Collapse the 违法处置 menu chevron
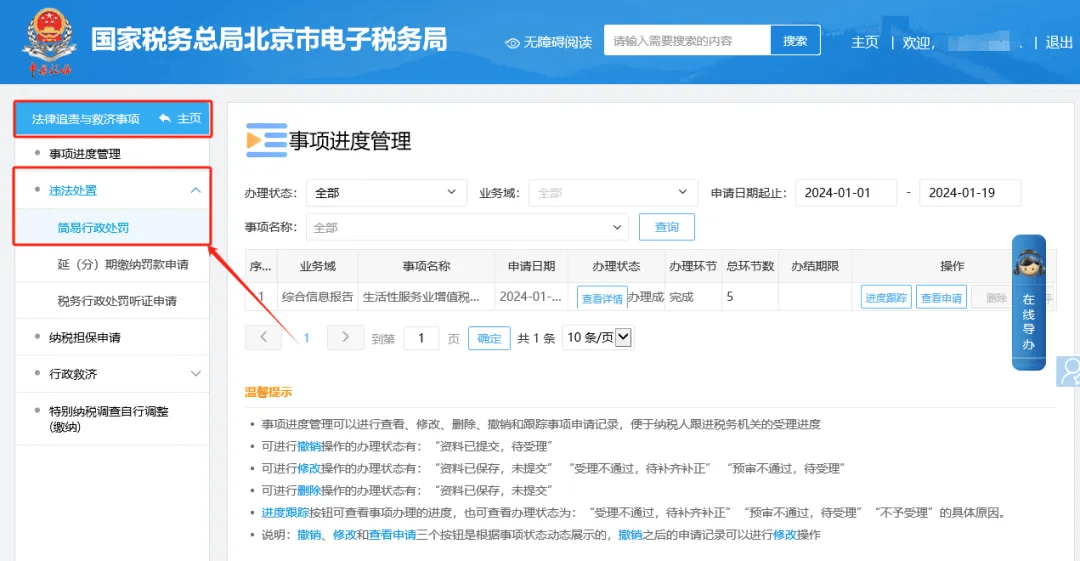The width and height of the screenshot is (1080, 561). [x=196, y=190]
